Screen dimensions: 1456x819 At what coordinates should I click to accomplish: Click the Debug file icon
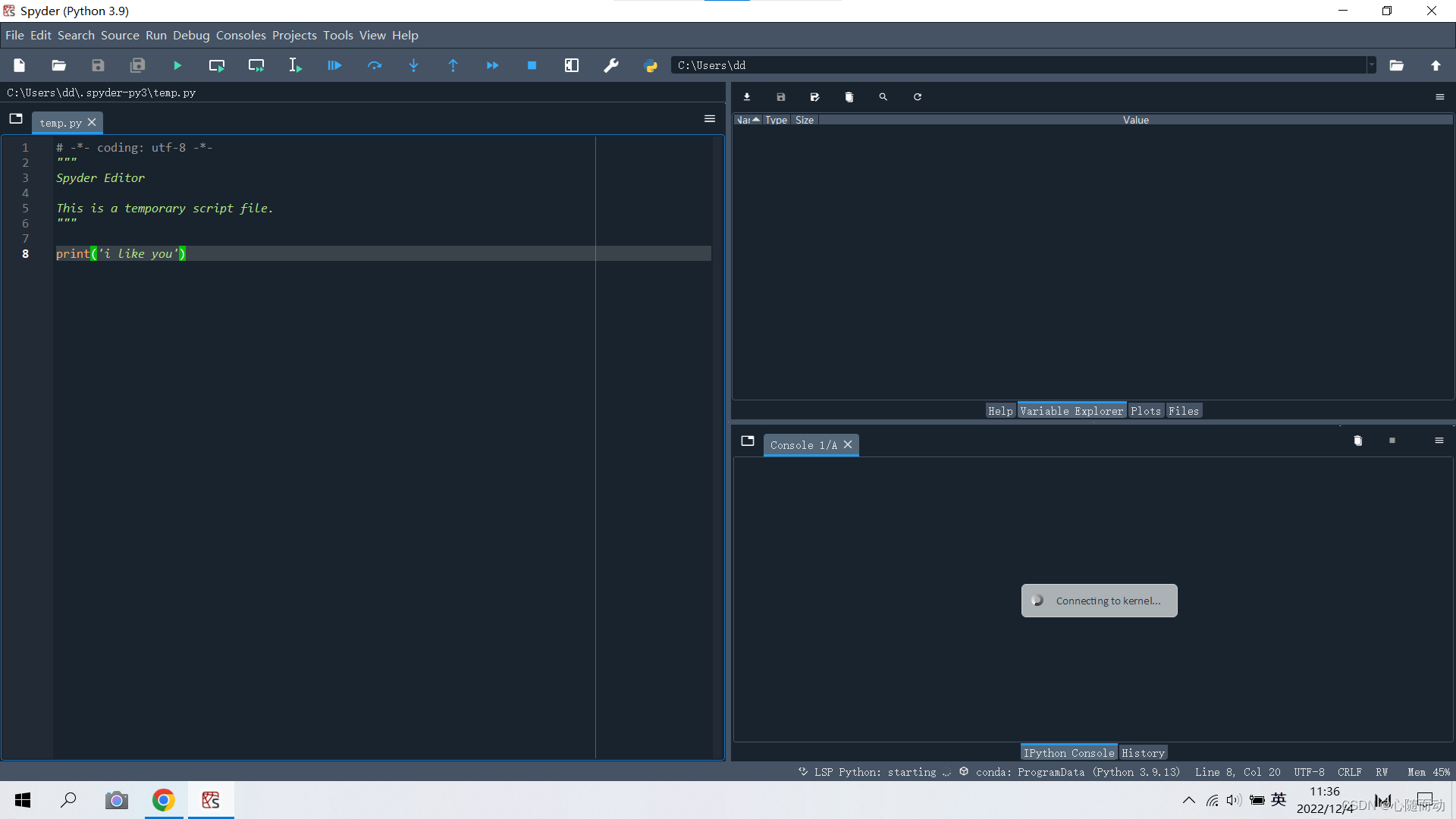(334, 66)
